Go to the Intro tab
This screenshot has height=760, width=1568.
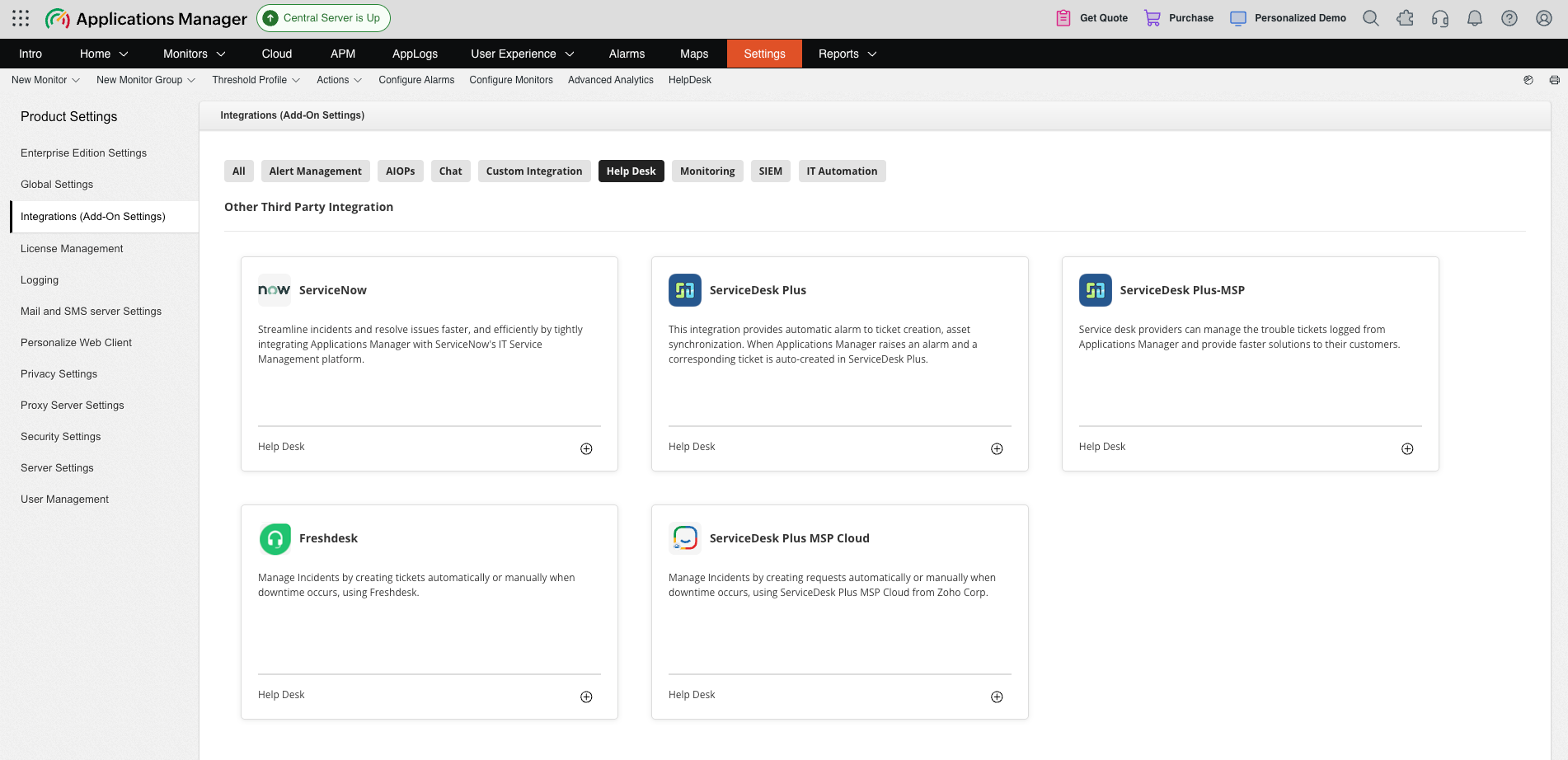coord(31,54)
